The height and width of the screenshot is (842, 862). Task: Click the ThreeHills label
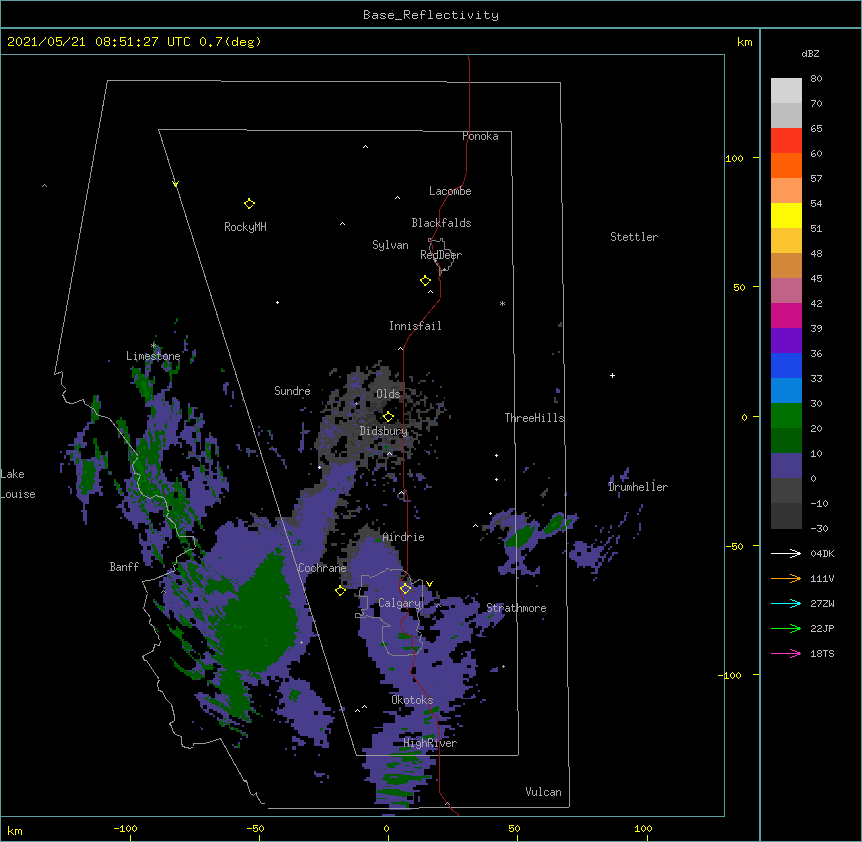click(x=534, y=418)
